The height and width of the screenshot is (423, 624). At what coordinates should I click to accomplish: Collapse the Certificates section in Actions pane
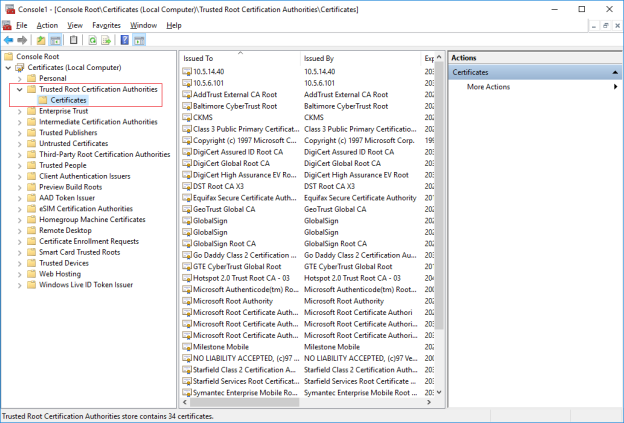[x=615, y=73]
